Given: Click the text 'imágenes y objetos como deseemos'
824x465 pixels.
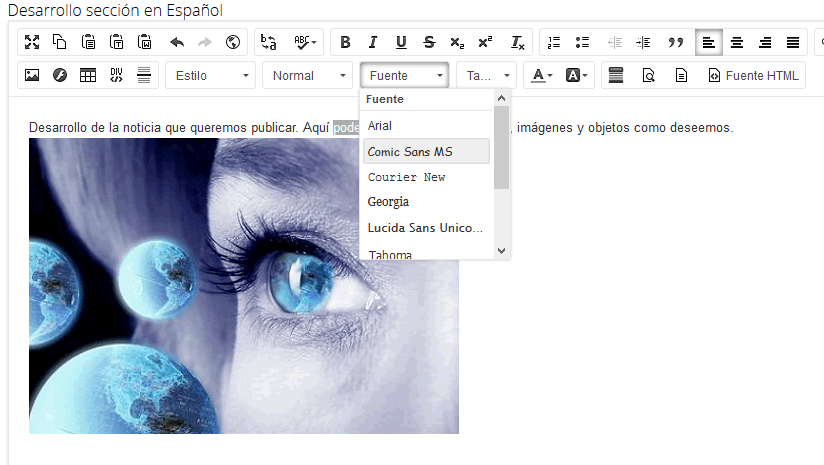Looking at the screenshot, I should [x=624, y=128].
